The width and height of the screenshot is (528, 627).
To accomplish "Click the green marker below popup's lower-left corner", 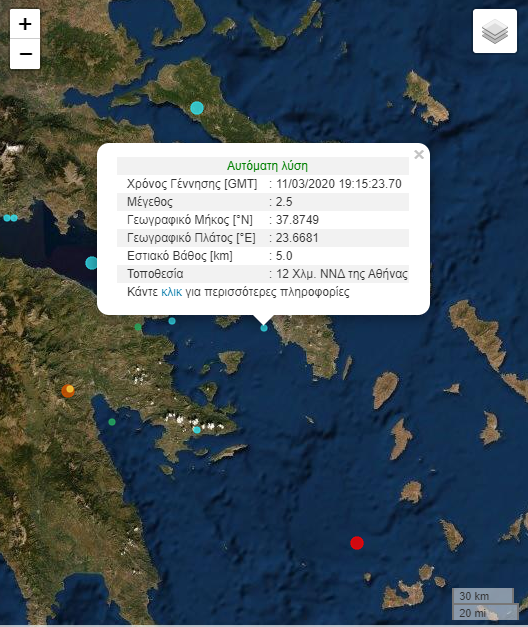I will tap(138, 327).
